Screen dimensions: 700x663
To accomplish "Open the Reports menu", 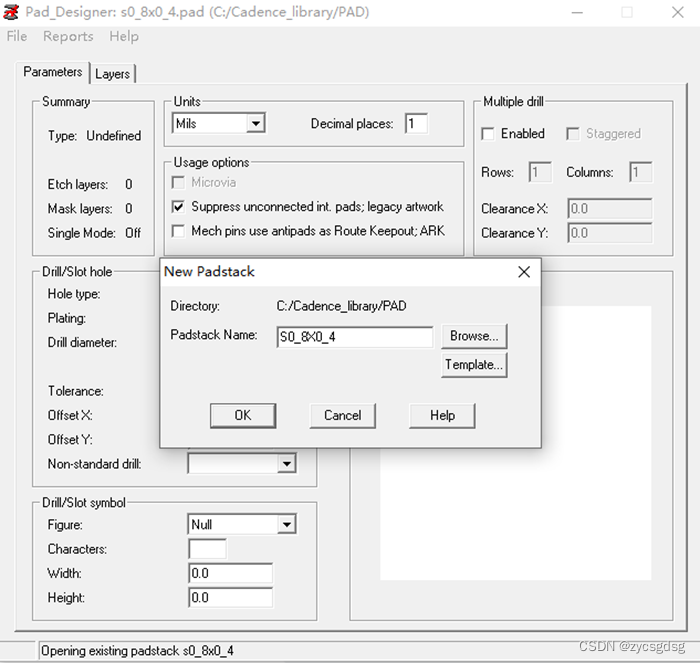I will click(x=68, y=36).
